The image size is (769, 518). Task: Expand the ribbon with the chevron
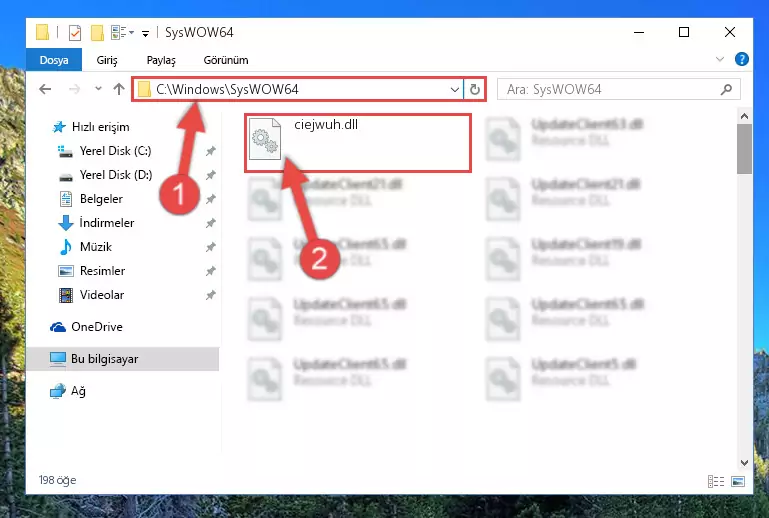pos(719,59)
